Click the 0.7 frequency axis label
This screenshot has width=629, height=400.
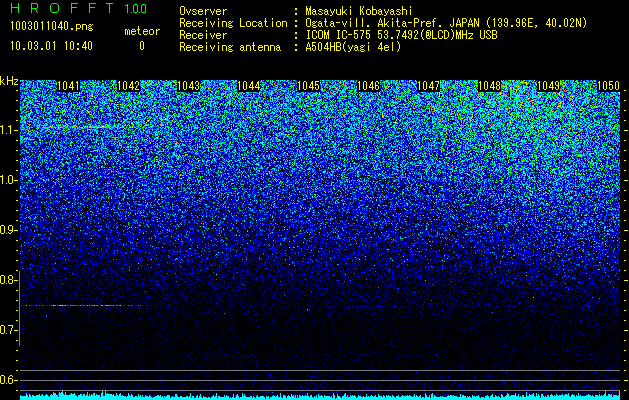point(8,330)
